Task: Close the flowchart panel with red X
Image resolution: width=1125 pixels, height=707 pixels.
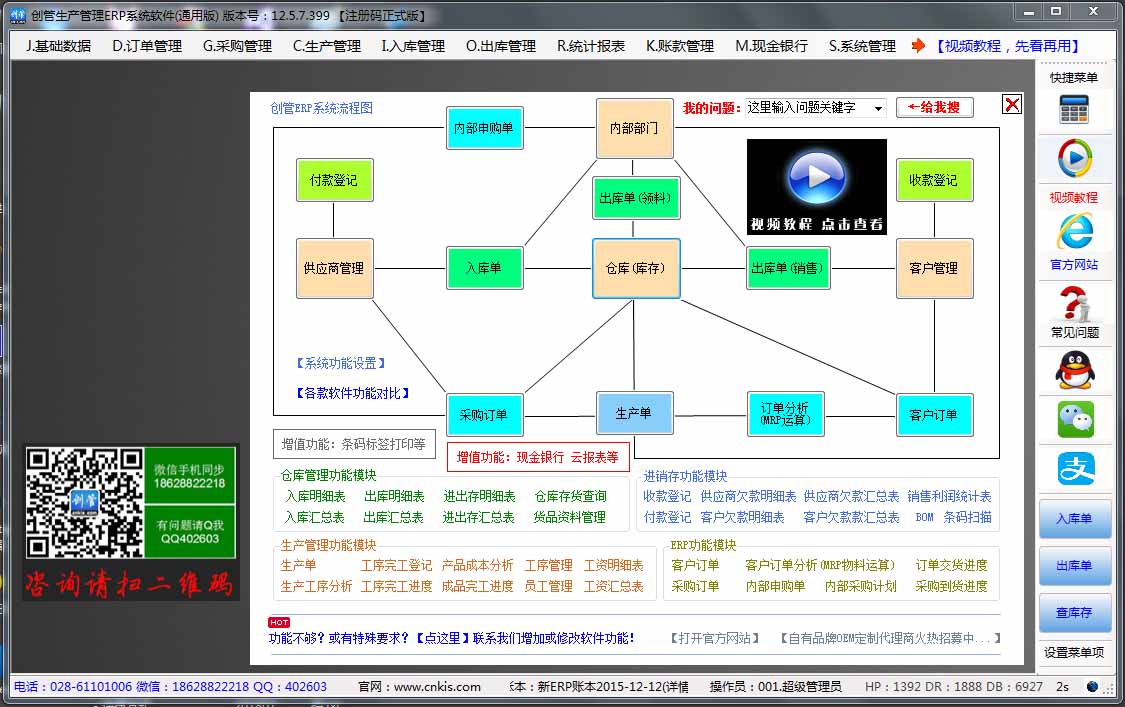Action: pyautogui.click(x=1012, y=104)
